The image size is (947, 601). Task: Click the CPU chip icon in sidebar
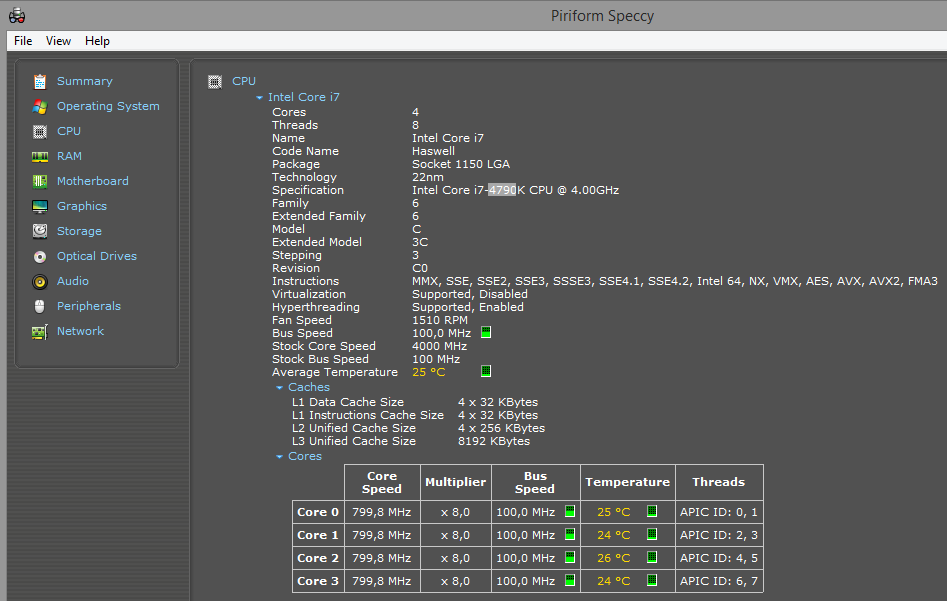[40, 132]
